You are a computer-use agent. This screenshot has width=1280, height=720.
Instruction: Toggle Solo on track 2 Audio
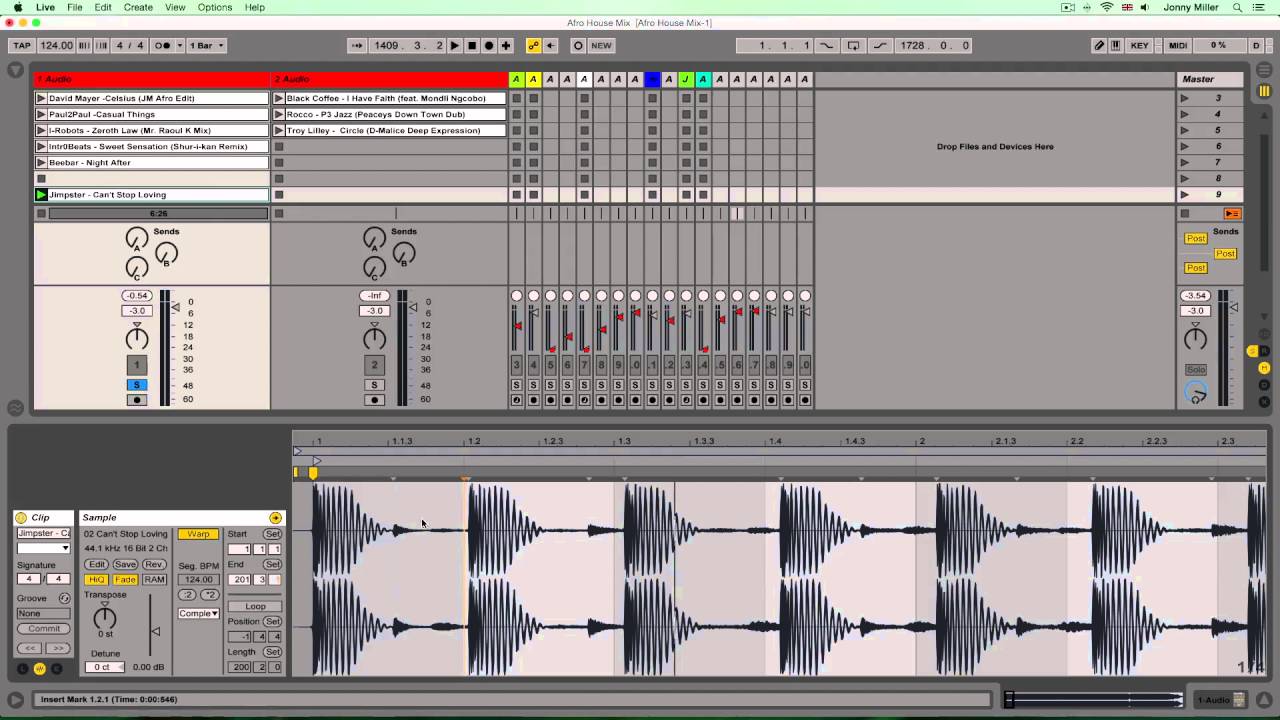[x=374, y=385]
